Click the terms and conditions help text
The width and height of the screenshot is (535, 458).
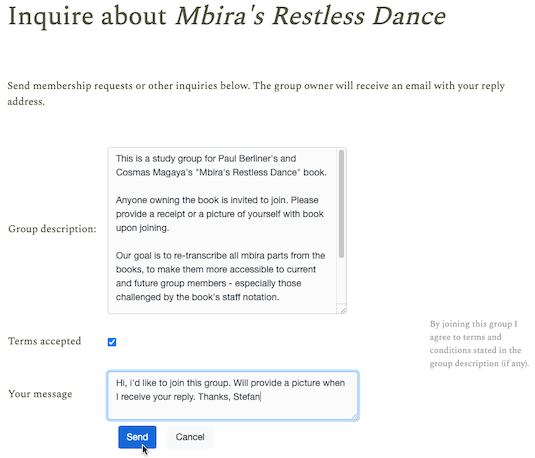coord(479,343)
